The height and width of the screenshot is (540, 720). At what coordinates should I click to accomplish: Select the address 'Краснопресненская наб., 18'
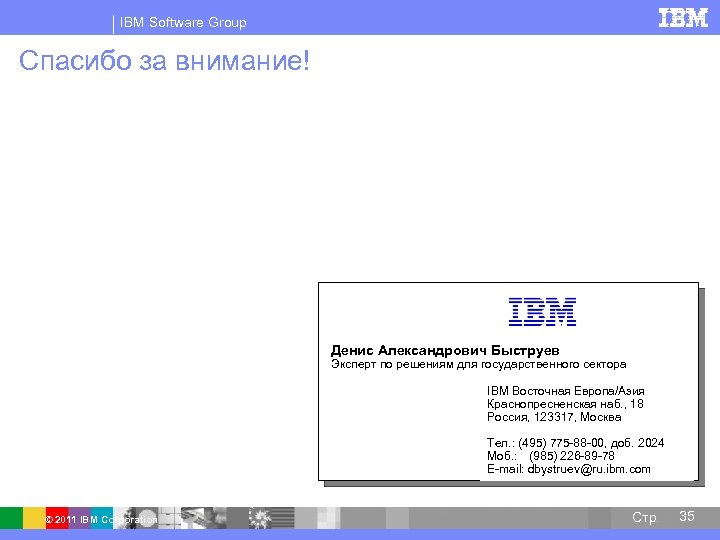(x=565, y=404)
